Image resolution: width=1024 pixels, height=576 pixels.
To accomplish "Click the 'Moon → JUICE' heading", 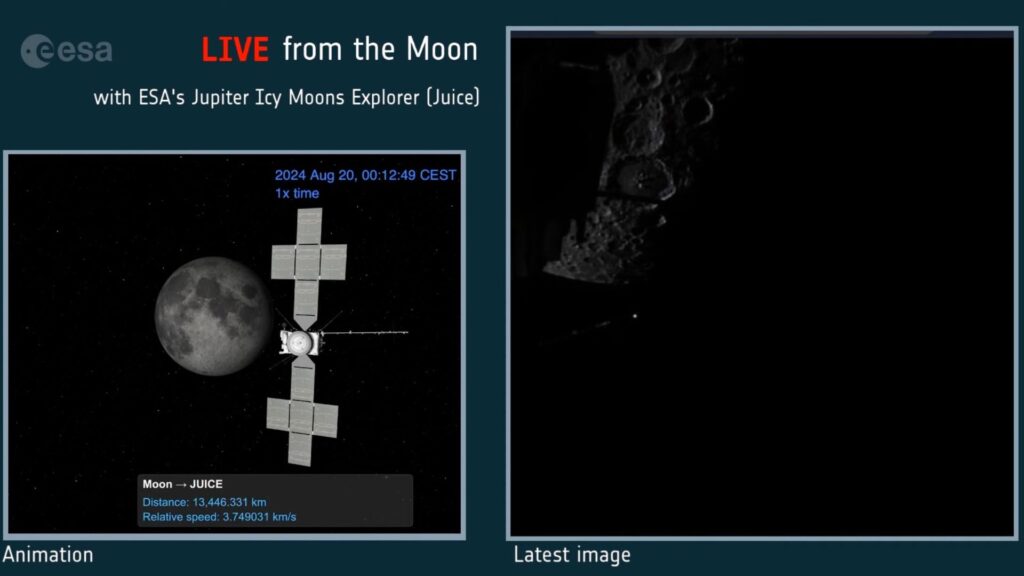I will pos(182,484).
